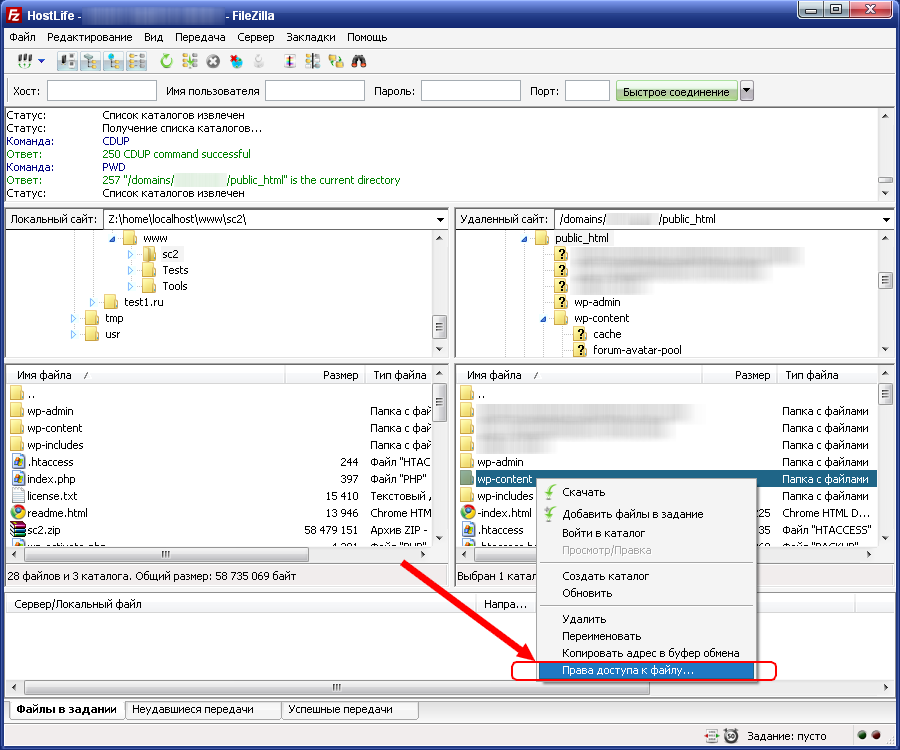Select index.php in local file list
The image size is (900, 750).
pos(51,479)
